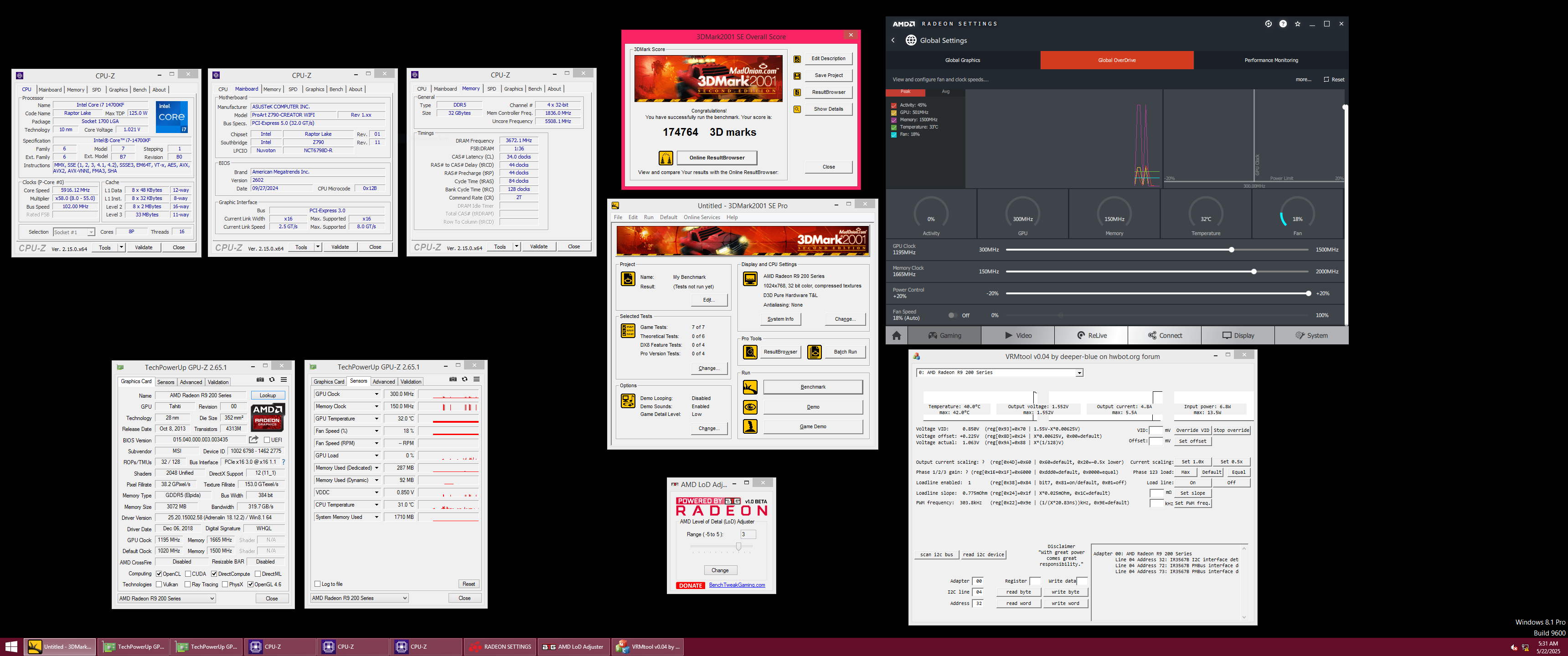Screen dimensions: 1568x656
Task: Click the help question mark icon in Radeon Settings
Action: [1283, 24]
